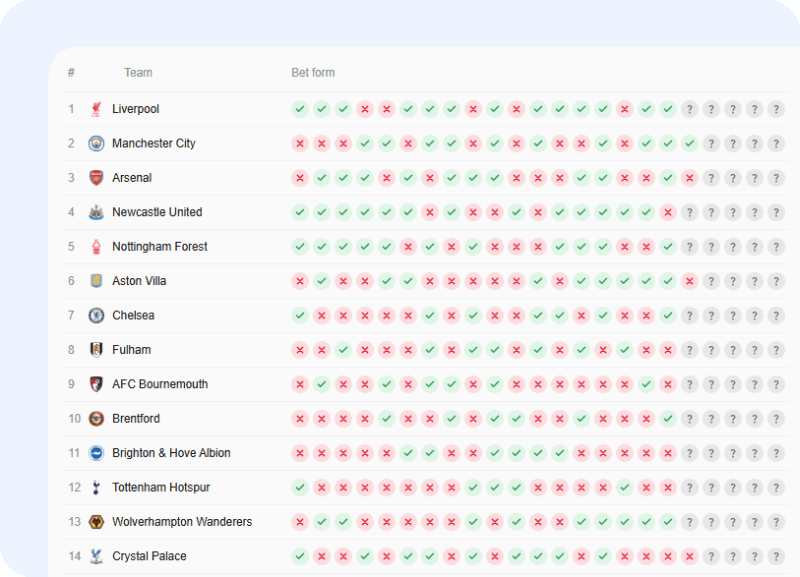The height and width of the screenshot is (577, 800).
Task: Click Chelsea's first bet form checkmark
Action: pyautogui.click(x=300, y=316)
